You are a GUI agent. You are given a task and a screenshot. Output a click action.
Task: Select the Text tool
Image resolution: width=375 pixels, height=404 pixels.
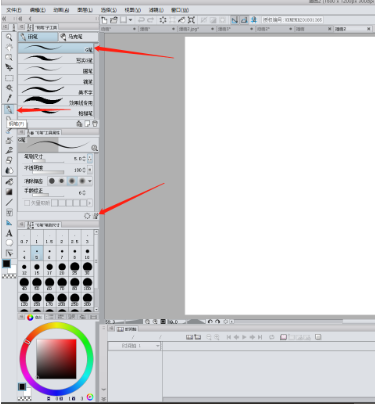pos(9,233)
